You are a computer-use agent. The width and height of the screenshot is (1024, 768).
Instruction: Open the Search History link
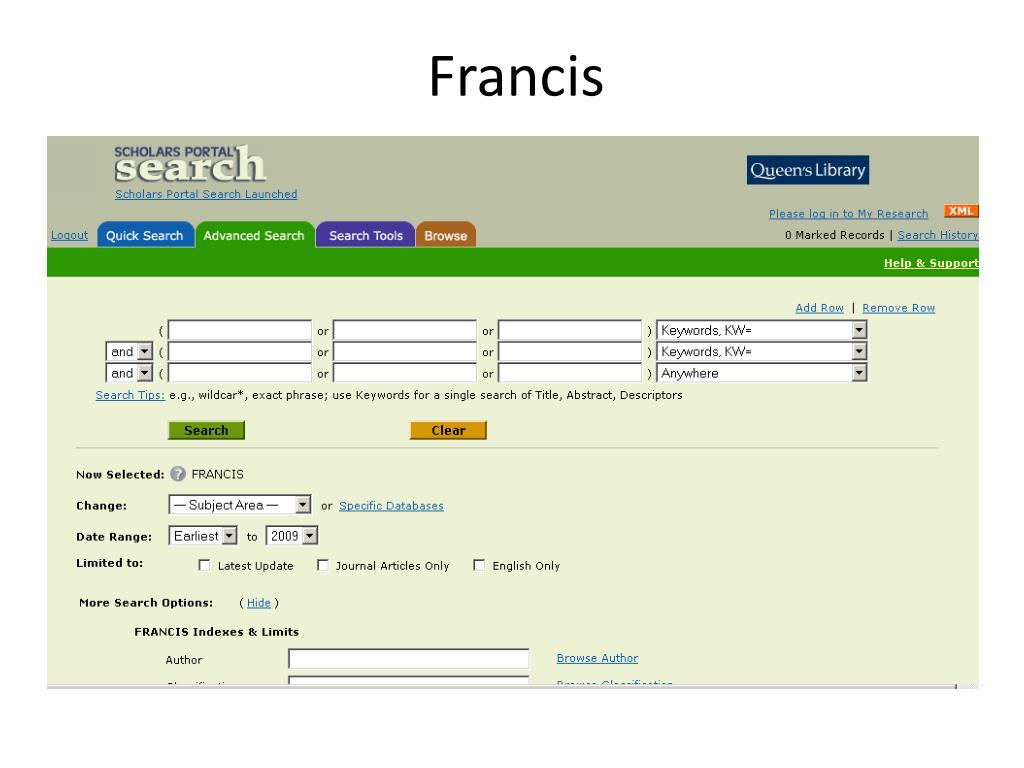(x=938, y=235)
